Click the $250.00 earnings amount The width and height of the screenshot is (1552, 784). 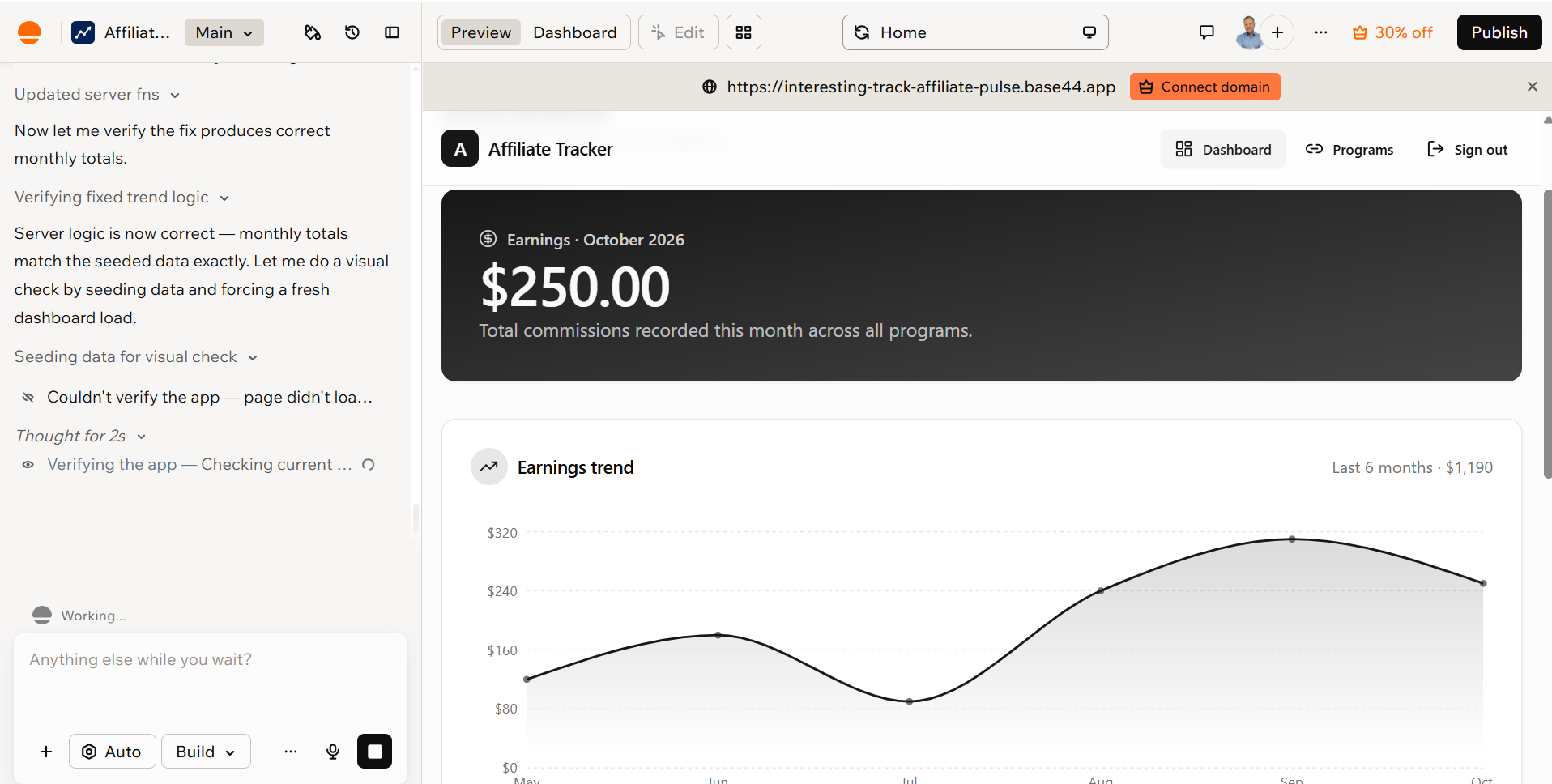(576, 287)
